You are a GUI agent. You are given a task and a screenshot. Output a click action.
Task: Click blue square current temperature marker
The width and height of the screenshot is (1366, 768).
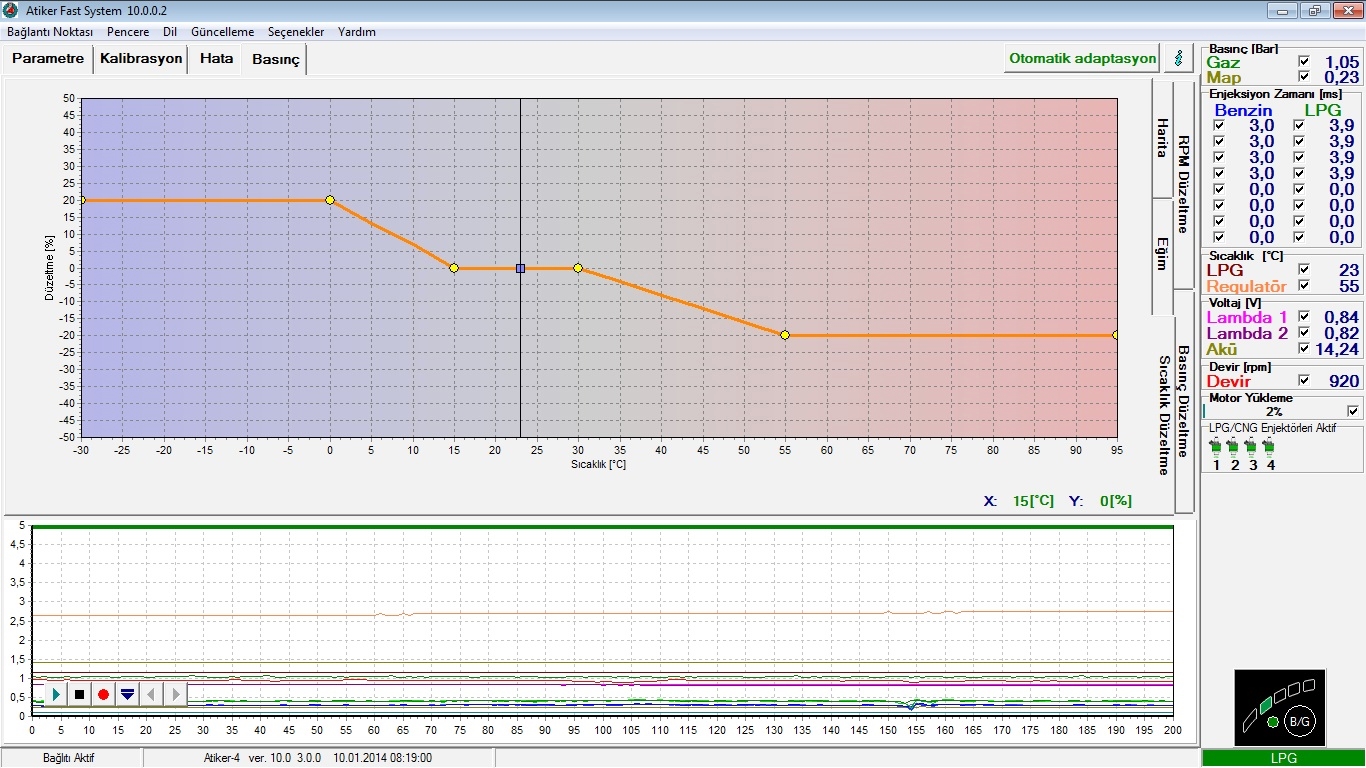pyautogui.click(x=520, y=268)
